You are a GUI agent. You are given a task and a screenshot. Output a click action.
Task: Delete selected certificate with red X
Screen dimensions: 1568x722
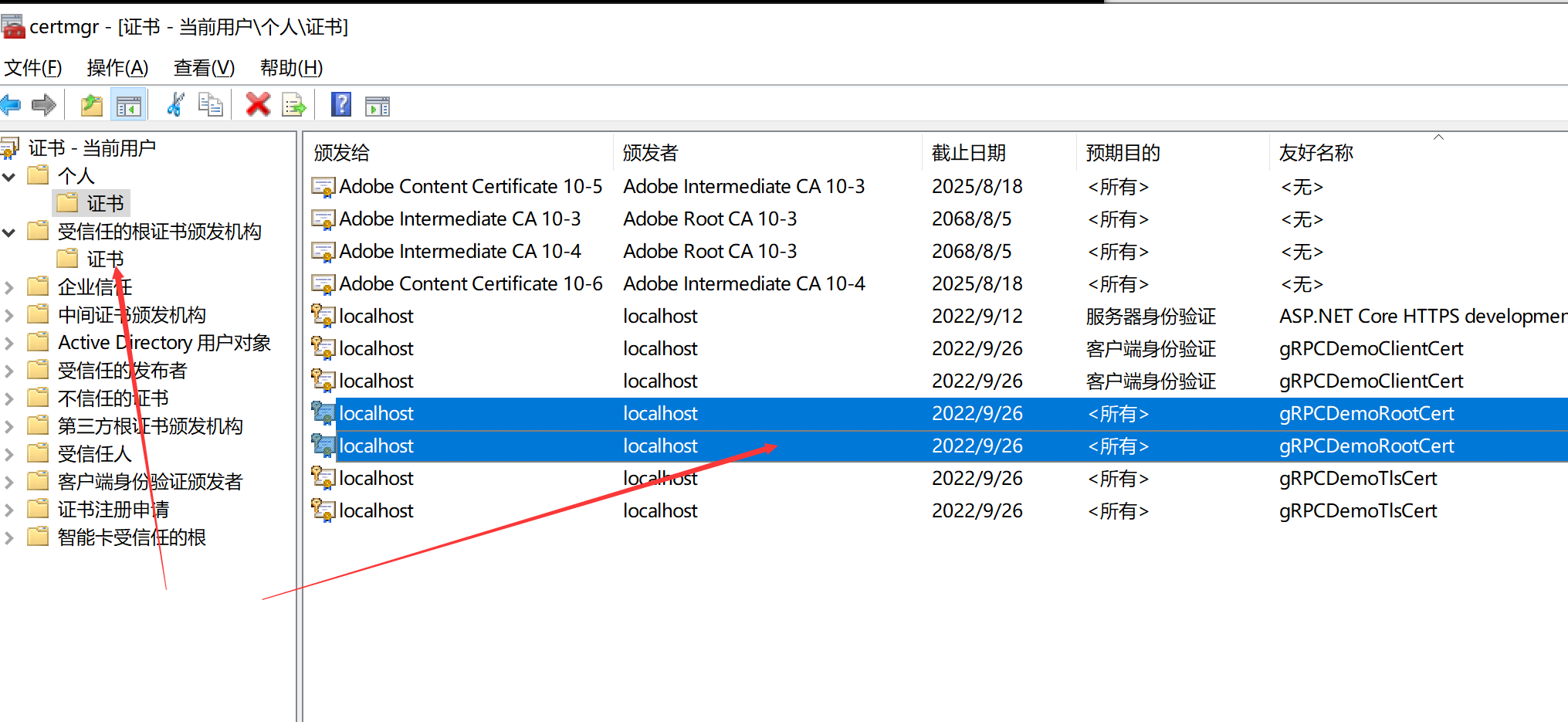pyautogui.click(x=258, y=104)
